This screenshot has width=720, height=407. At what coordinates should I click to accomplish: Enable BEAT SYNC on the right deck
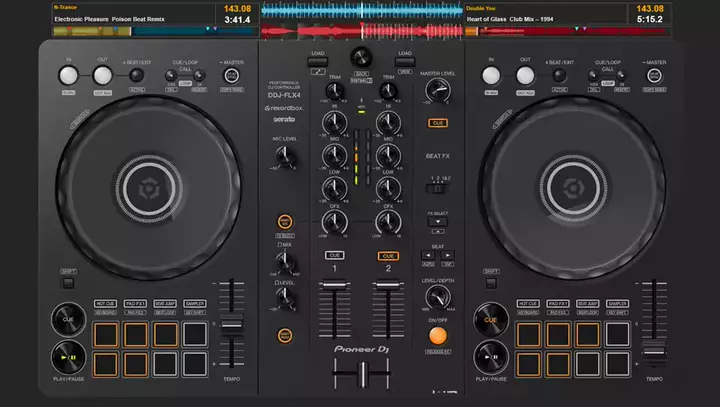[x=654, y=75]
